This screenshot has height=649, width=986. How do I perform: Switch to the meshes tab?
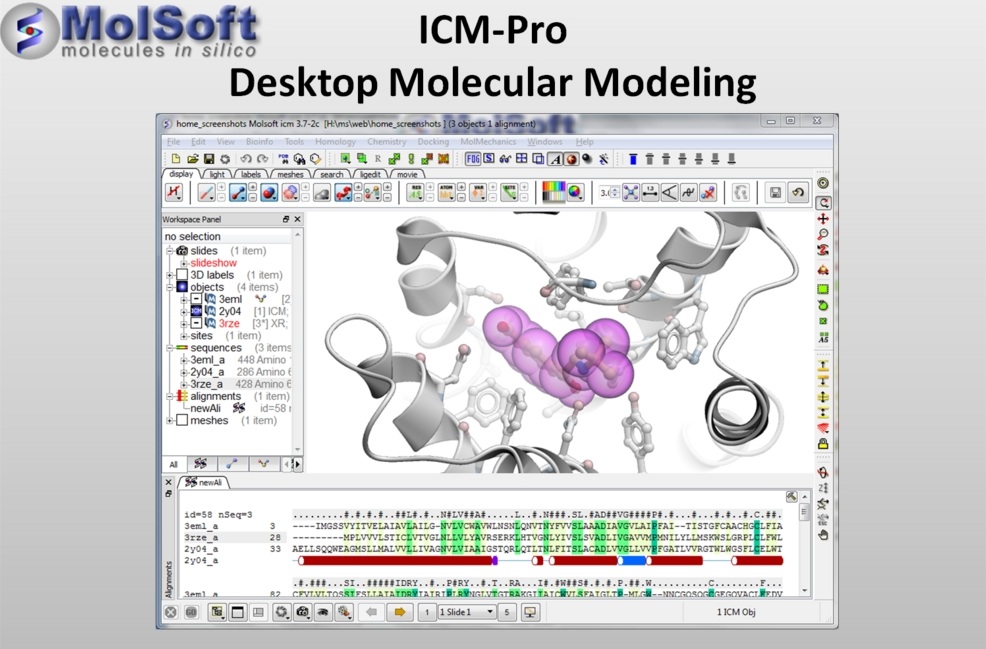[291, 174]
